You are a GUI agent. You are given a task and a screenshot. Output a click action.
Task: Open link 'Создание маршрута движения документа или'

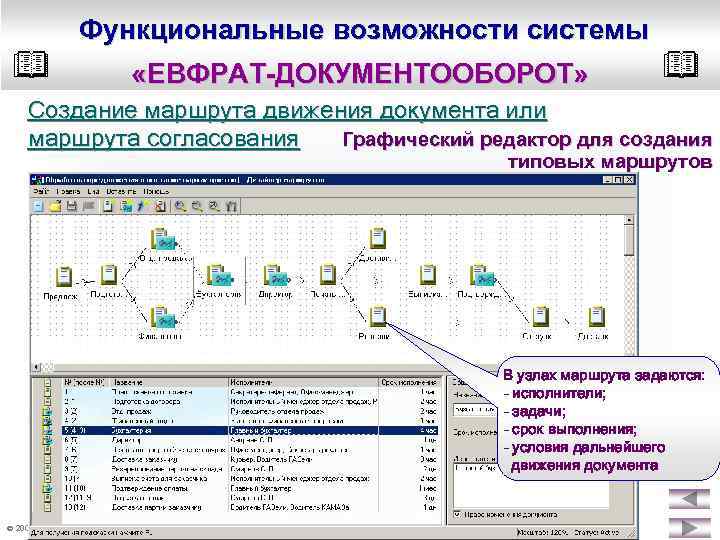pos(287,111)
